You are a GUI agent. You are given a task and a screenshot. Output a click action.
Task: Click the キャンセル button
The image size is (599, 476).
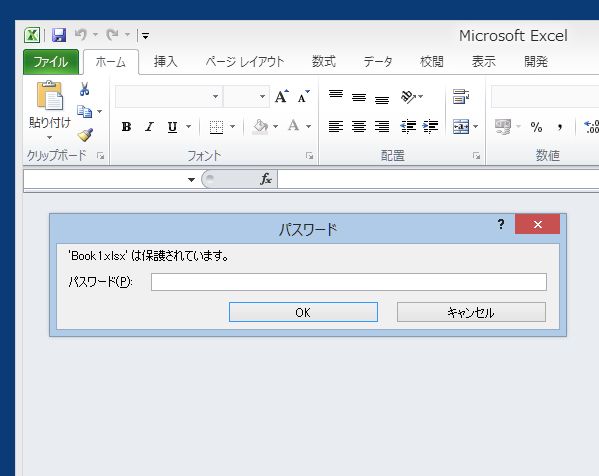click(471, 312)
